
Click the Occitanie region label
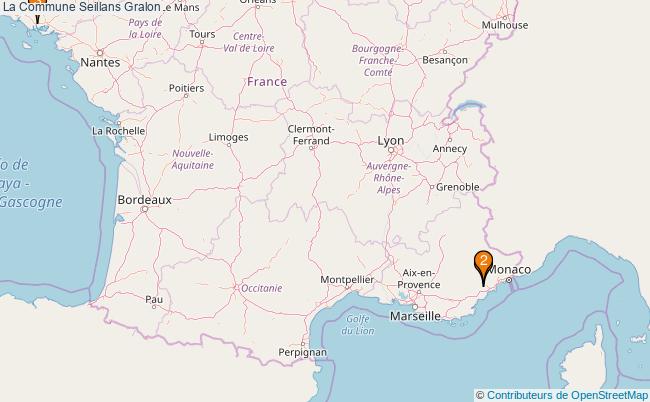pos(262,288)
